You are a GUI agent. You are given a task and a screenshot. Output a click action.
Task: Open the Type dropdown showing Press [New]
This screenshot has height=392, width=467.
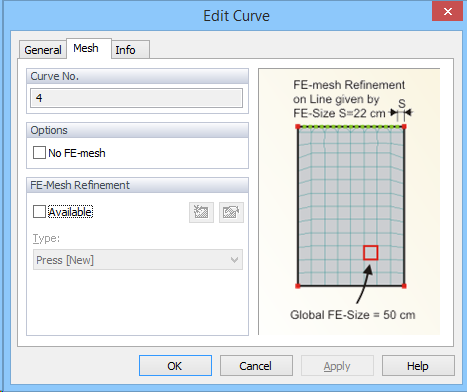pyautogui.click(x=138, y=260)
